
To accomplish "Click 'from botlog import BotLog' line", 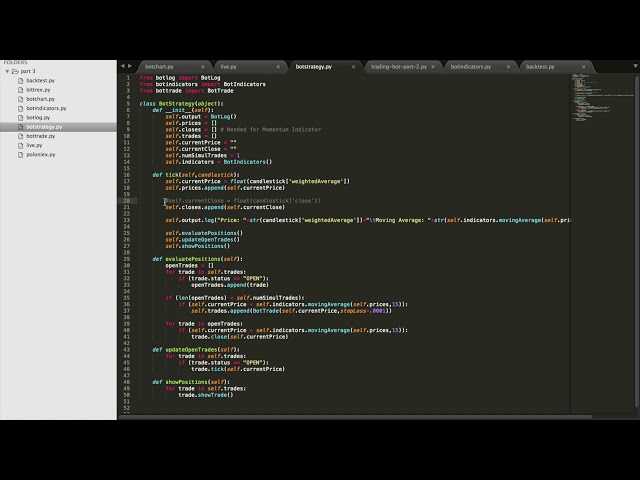I will click(x=180, y=78).
